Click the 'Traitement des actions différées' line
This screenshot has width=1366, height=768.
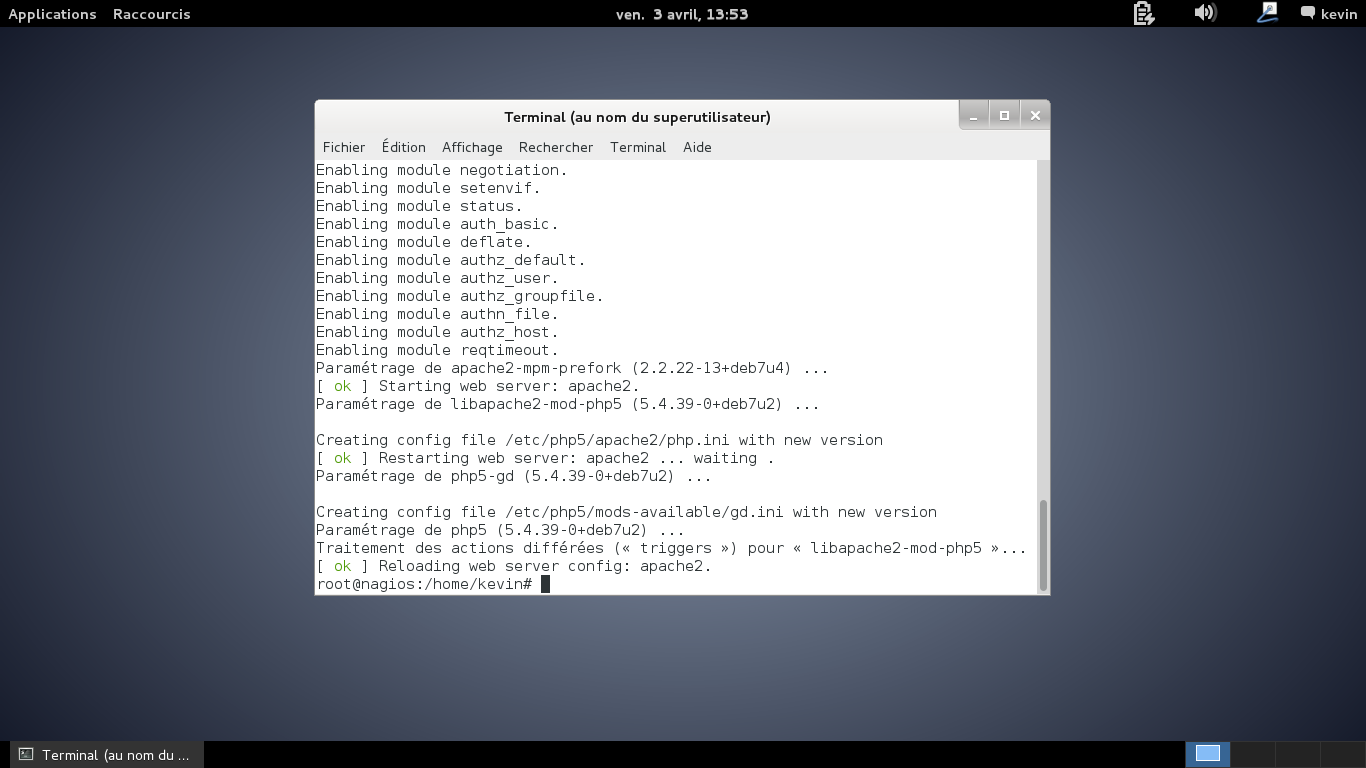pos(671,548)
